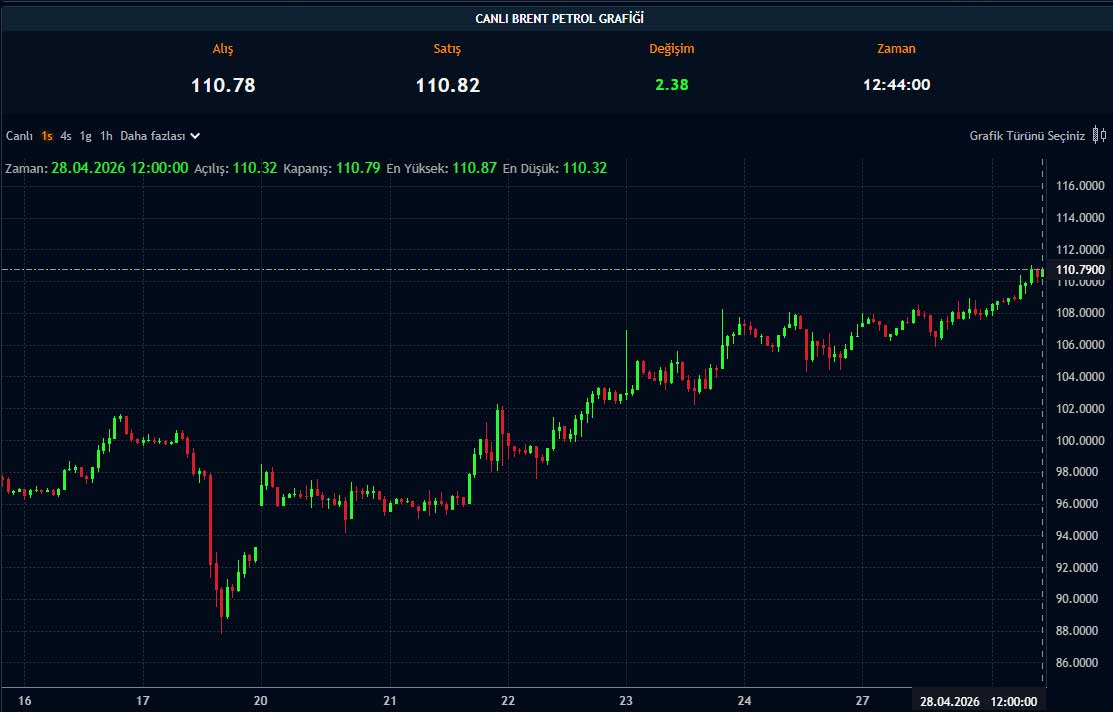Select the 1s timeframe

47,135
